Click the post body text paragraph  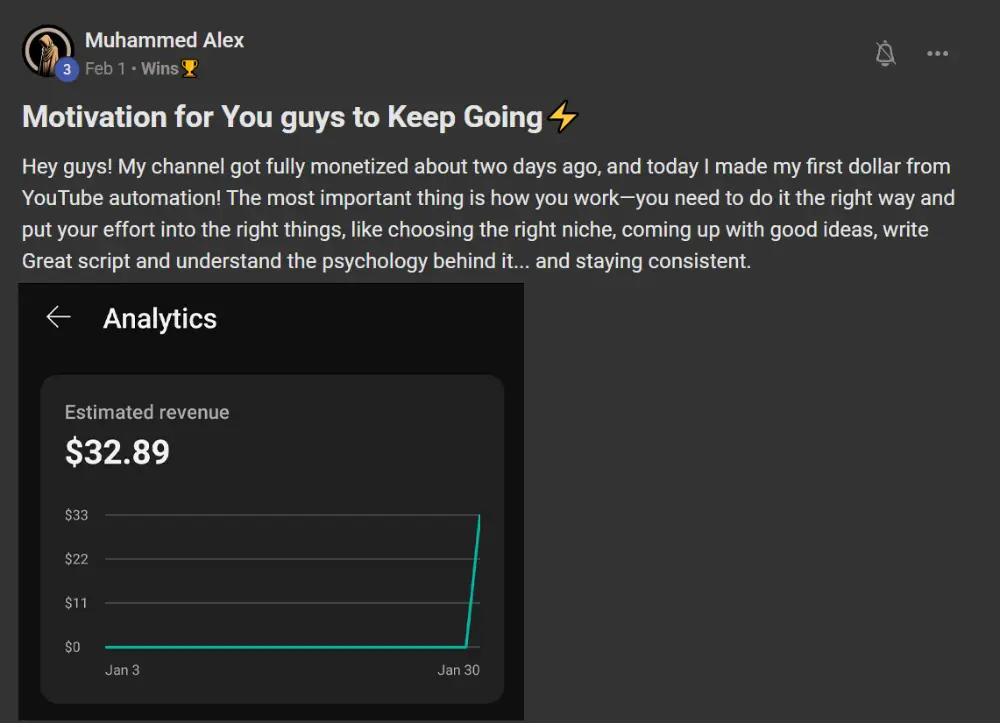(x=489, y=214)
